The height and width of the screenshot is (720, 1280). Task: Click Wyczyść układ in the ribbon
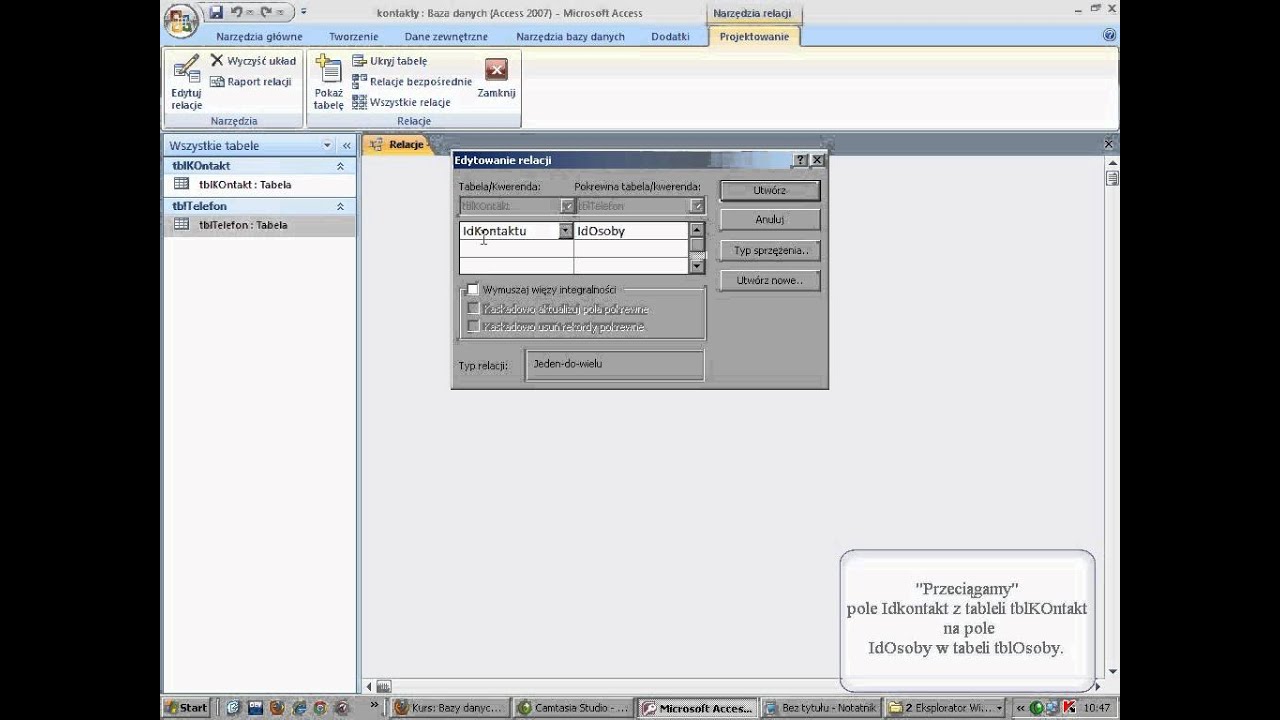[253, 61]
